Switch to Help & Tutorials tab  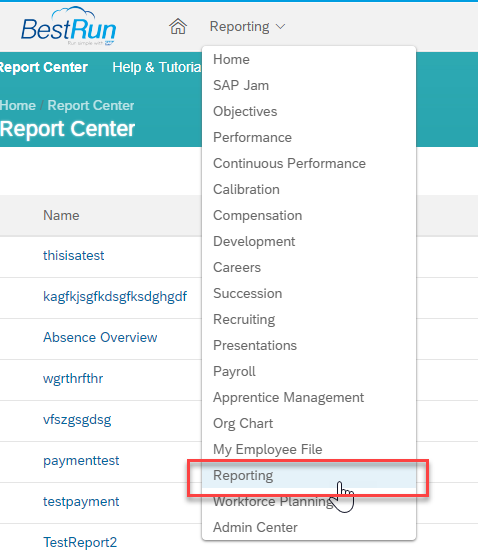pos(157,67)
